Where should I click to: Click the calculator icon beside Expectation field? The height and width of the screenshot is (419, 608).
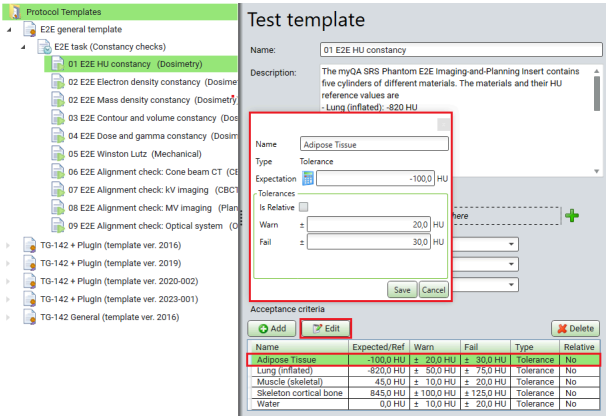[308, 178]
